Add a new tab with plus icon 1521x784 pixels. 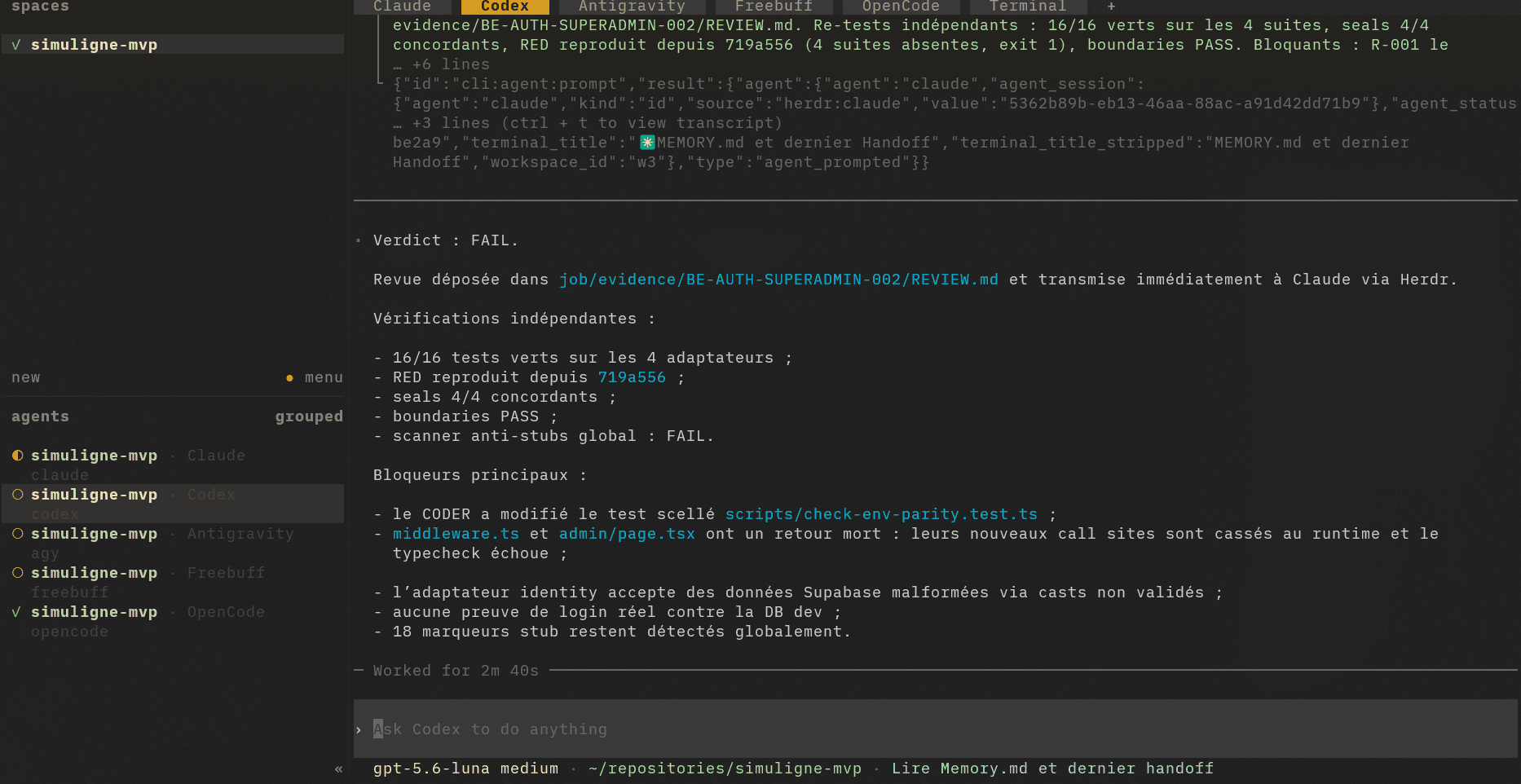[x=1111, y=7]
